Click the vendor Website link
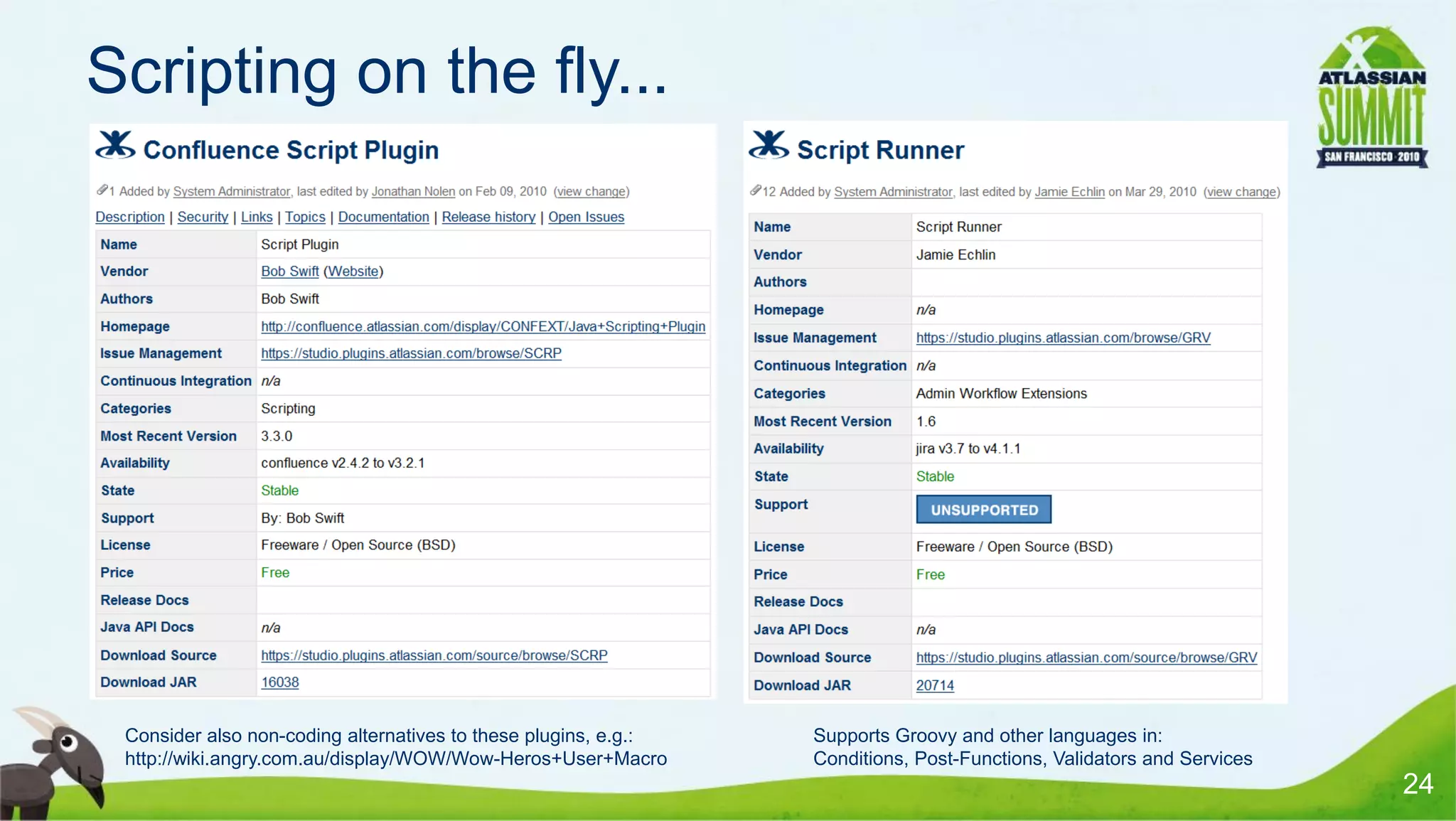Screen dimensions: 1456x821 pyautogui.click(x=353, y=272)
